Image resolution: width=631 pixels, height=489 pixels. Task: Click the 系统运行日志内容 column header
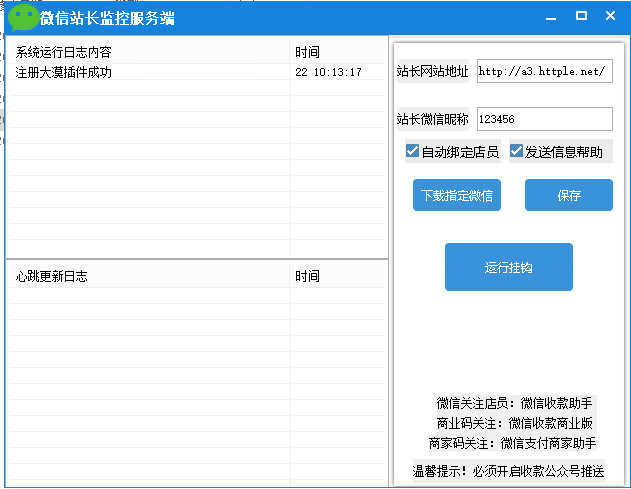149,52
